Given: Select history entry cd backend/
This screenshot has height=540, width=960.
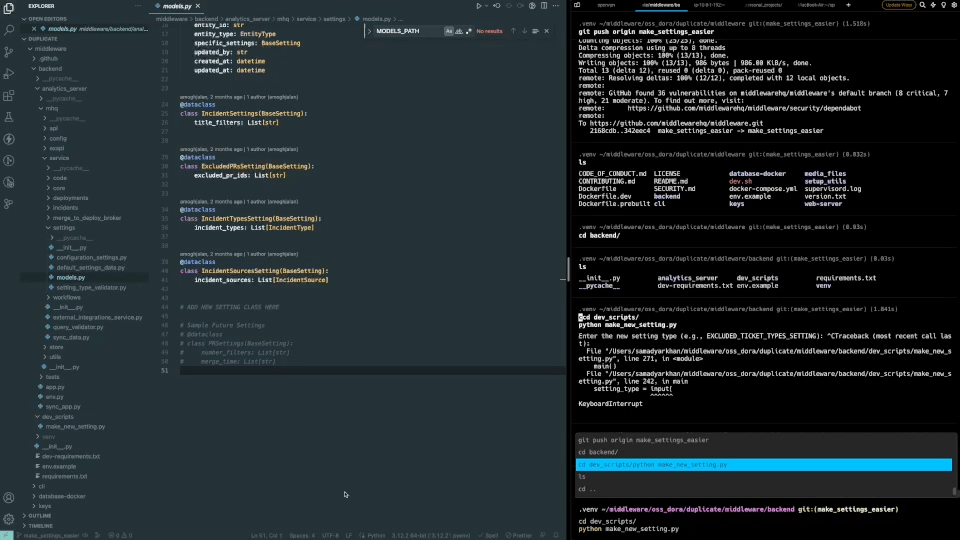Looking at the screenshot, I should click(x=764, y=452).
